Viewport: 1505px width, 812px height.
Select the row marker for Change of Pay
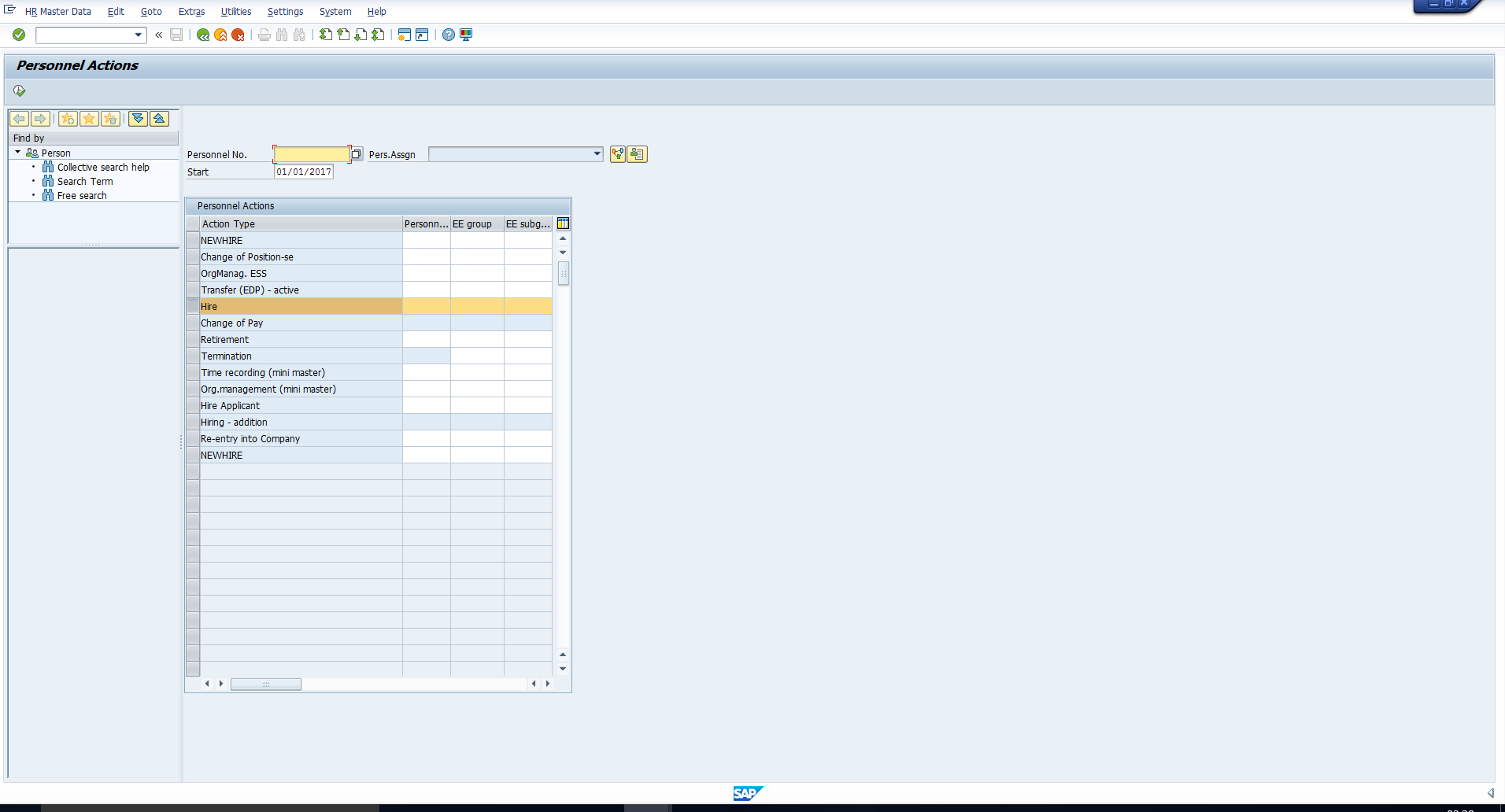pos(193,323)
